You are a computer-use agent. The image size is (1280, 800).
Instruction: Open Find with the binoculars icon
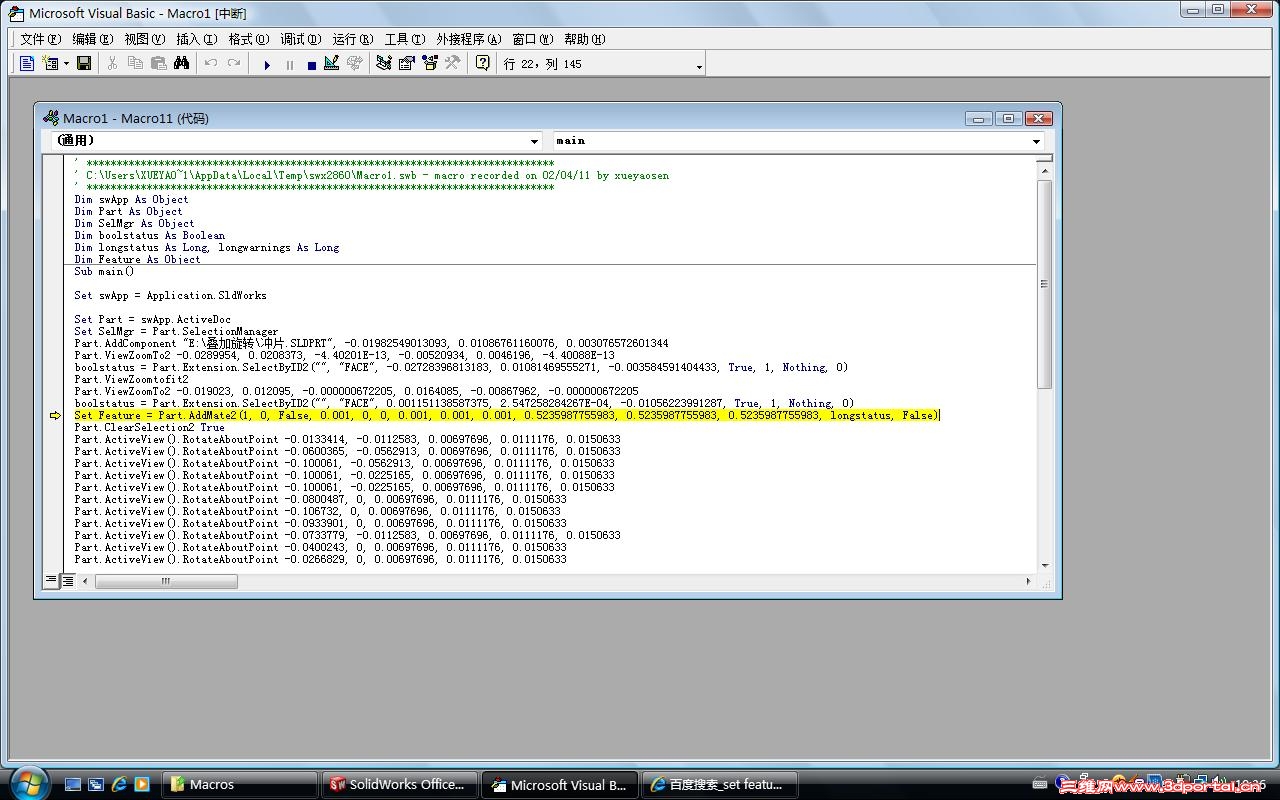click(181, 63)
